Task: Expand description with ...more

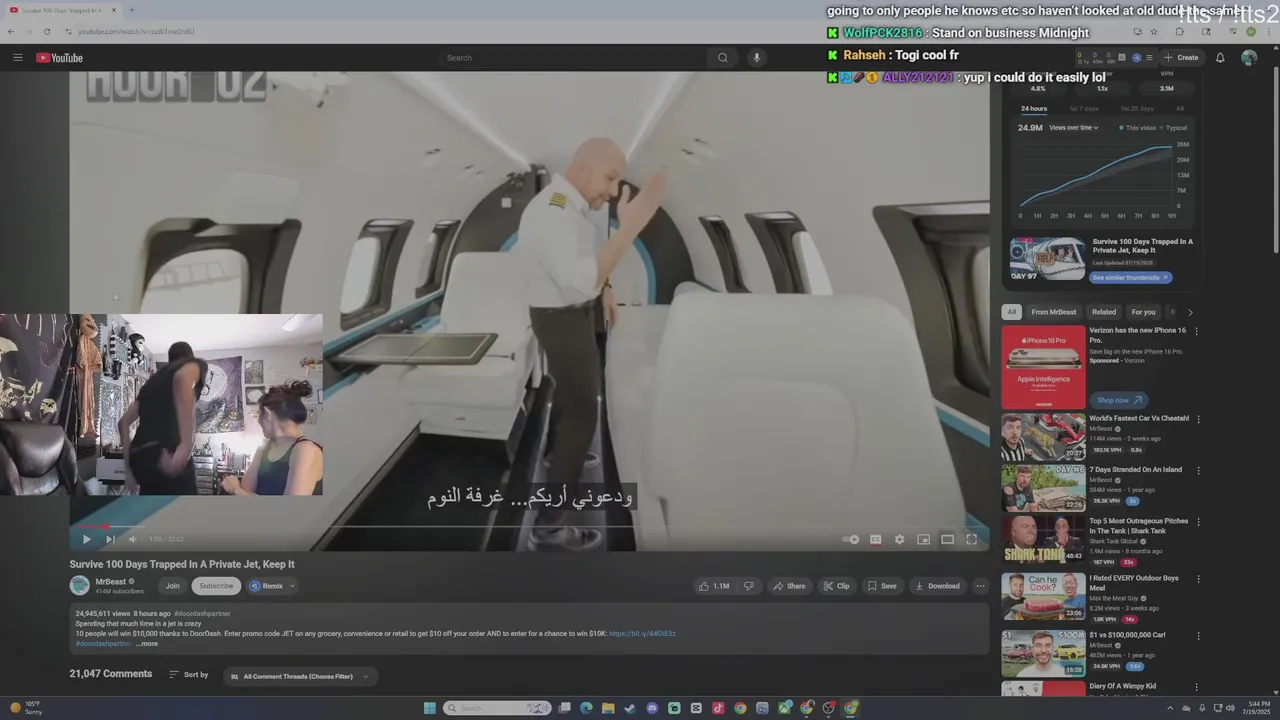Action: coord(146,644)
